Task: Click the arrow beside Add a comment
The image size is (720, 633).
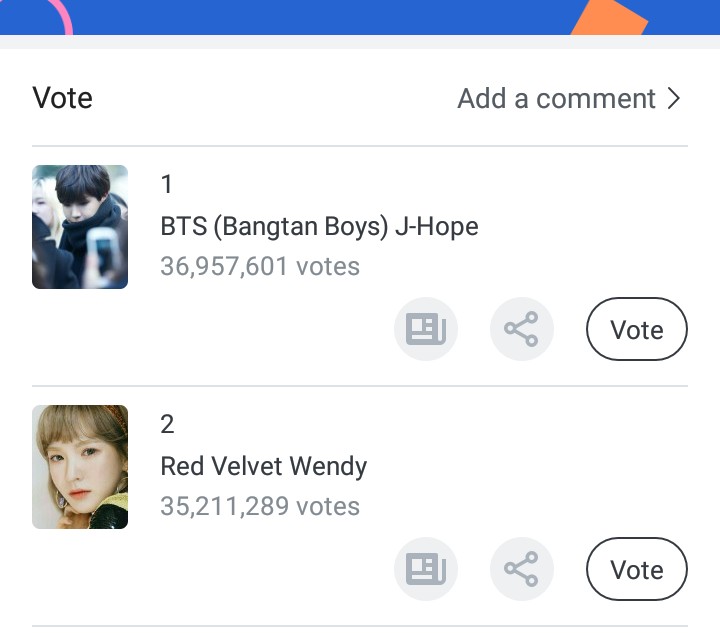Action: pyautogui.click(x=674, y=98)
